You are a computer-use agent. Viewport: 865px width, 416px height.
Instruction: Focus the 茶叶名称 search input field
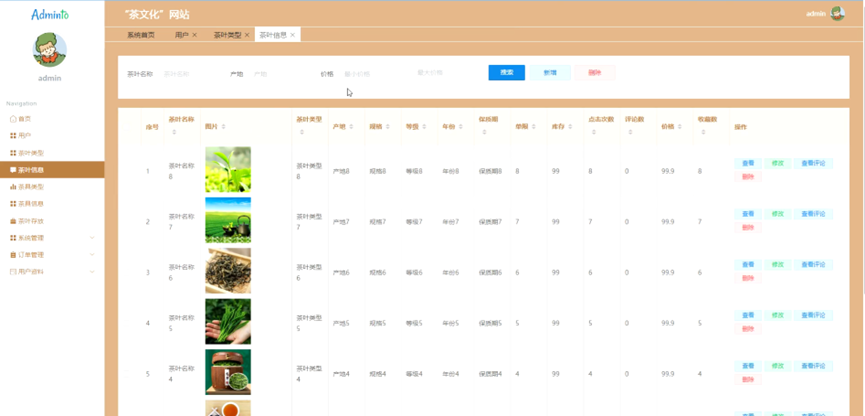pyautogui.click(x=188, y=74)
